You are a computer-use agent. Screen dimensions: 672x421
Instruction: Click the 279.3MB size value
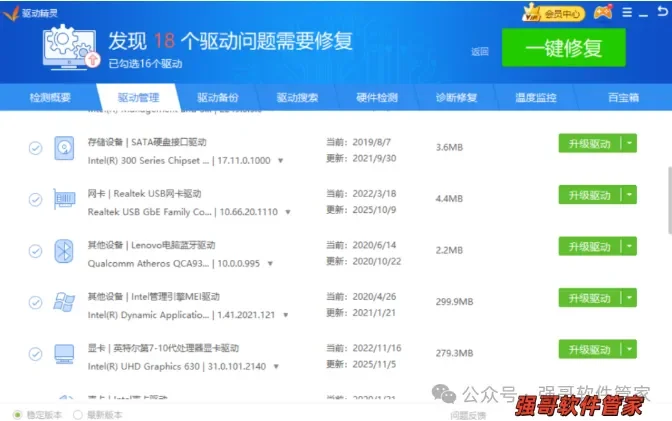454,353
